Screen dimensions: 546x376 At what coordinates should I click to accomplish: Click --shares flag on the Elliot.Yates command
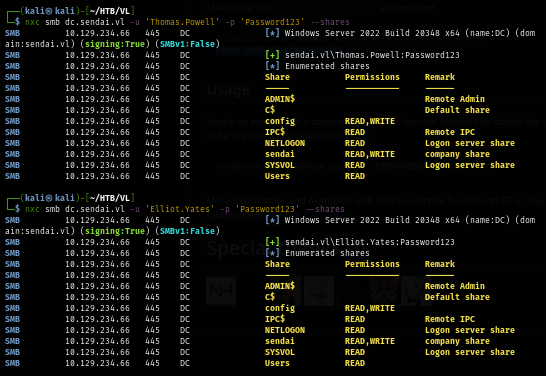pos(325,209)
